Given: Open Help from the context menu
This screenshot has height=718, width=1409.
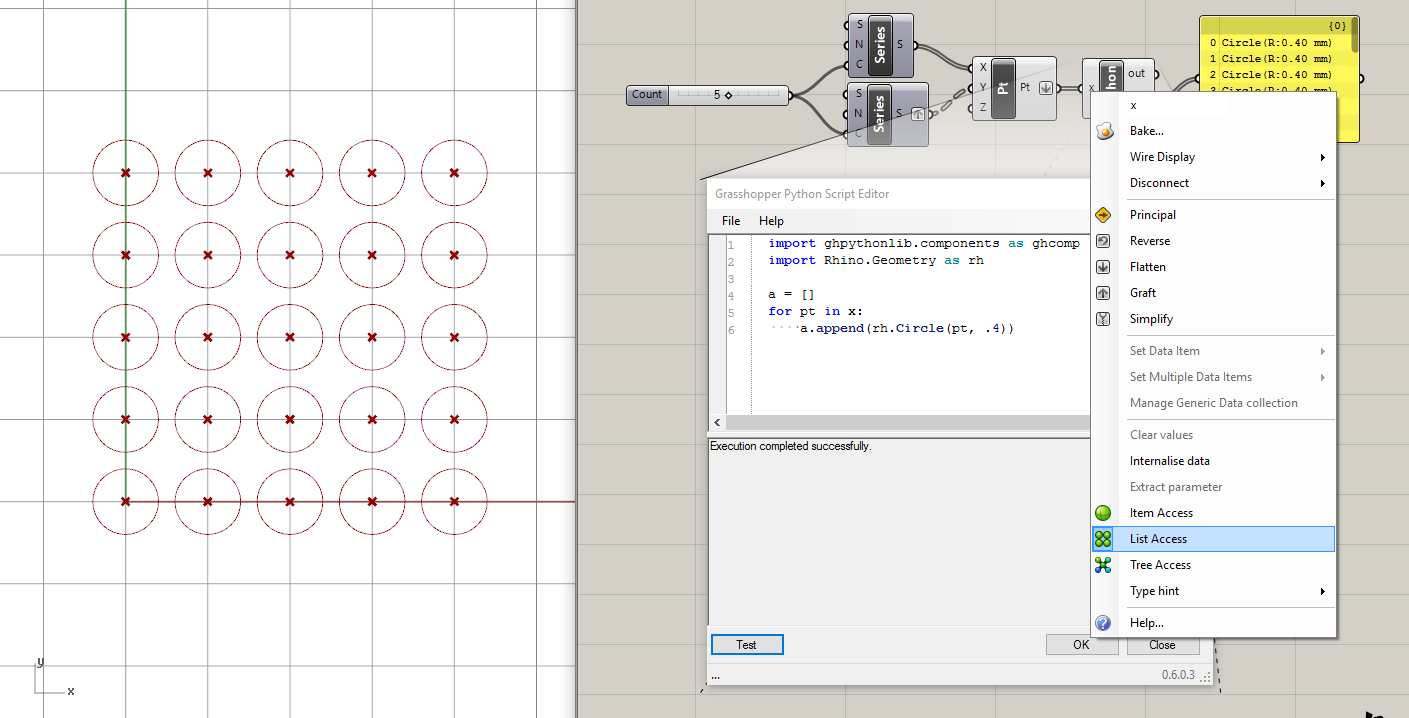Looking at the screenshot, I should pyautogui.click(x=1147, y=622).
